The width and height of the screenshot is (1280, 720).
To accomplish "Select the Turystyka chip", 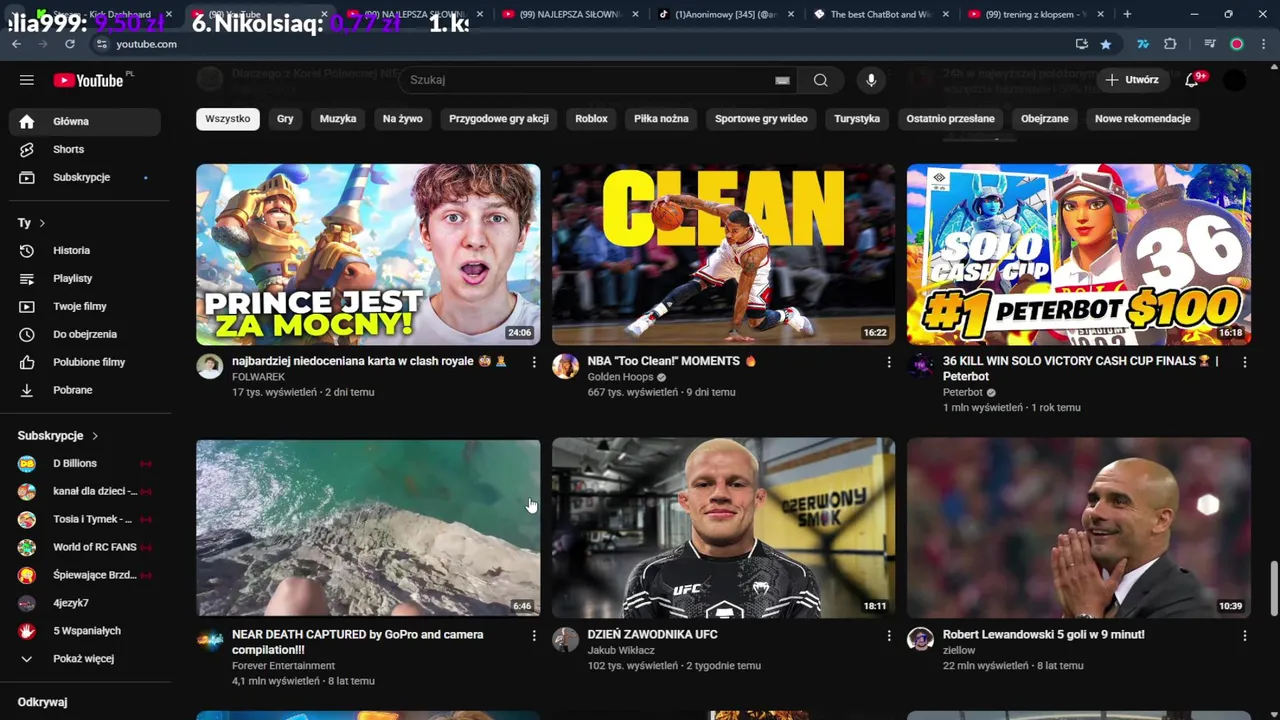I will coord(857,118).
